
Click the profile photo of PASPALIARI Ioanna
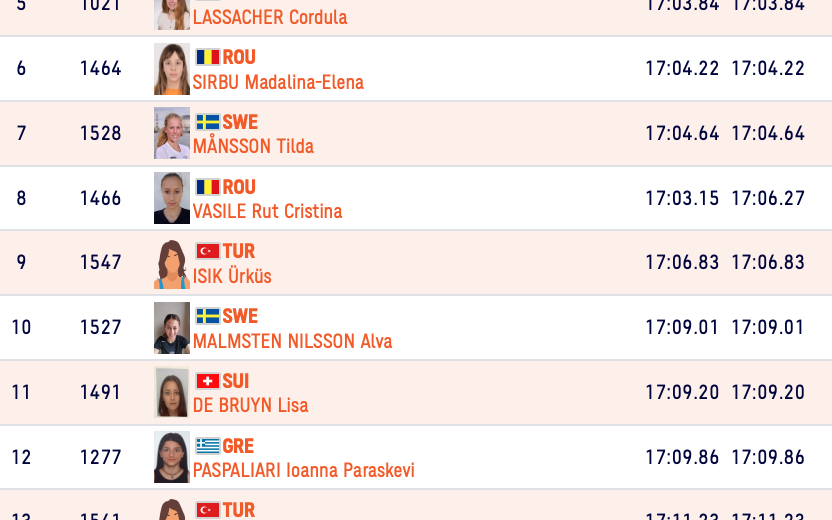coord(172,457)
